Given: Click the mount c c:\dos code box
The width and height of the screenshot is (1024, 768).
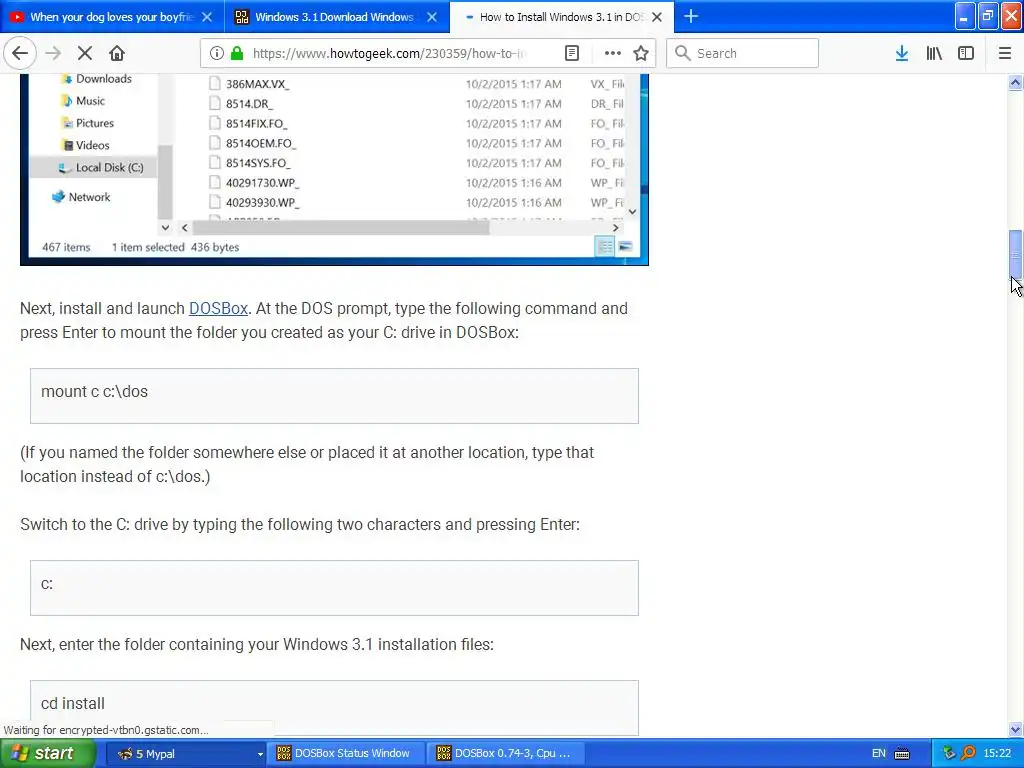Looking at the screenshot, I should tap(334, 396).
